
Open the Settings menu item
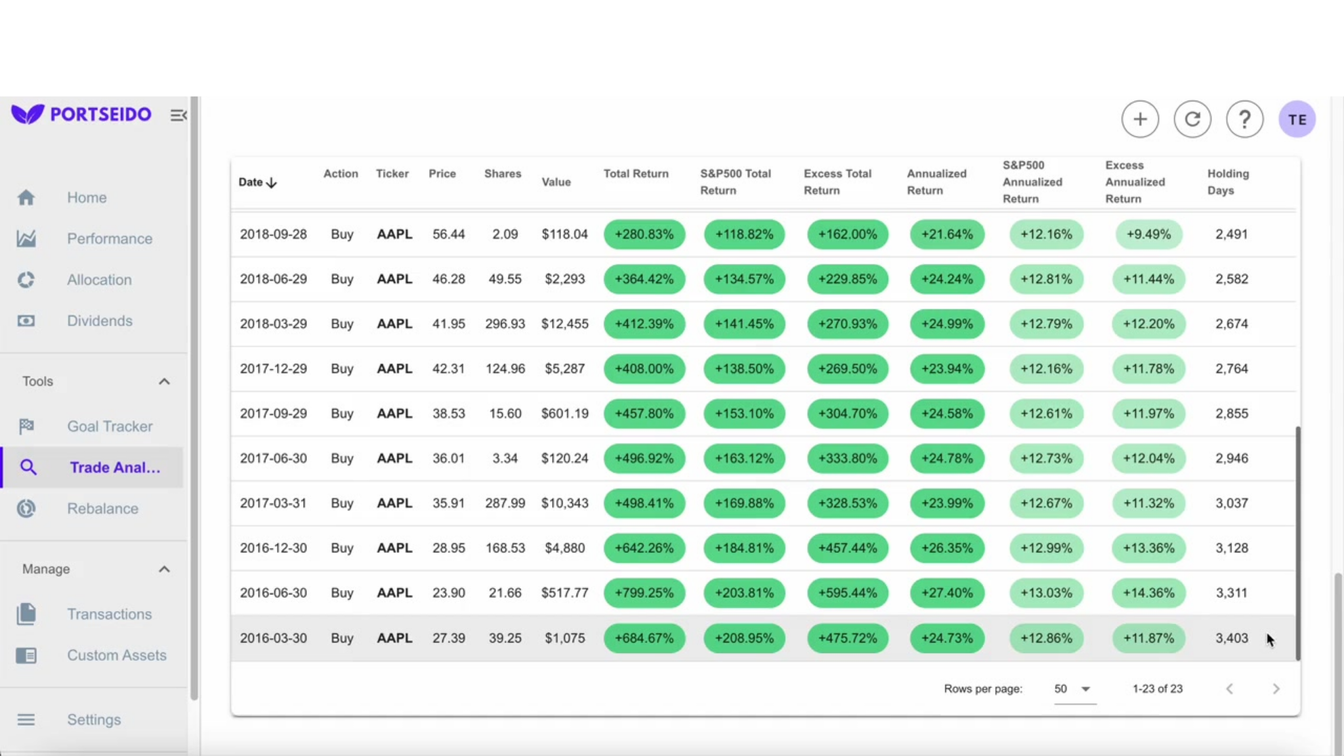click(x=93, y=719)
